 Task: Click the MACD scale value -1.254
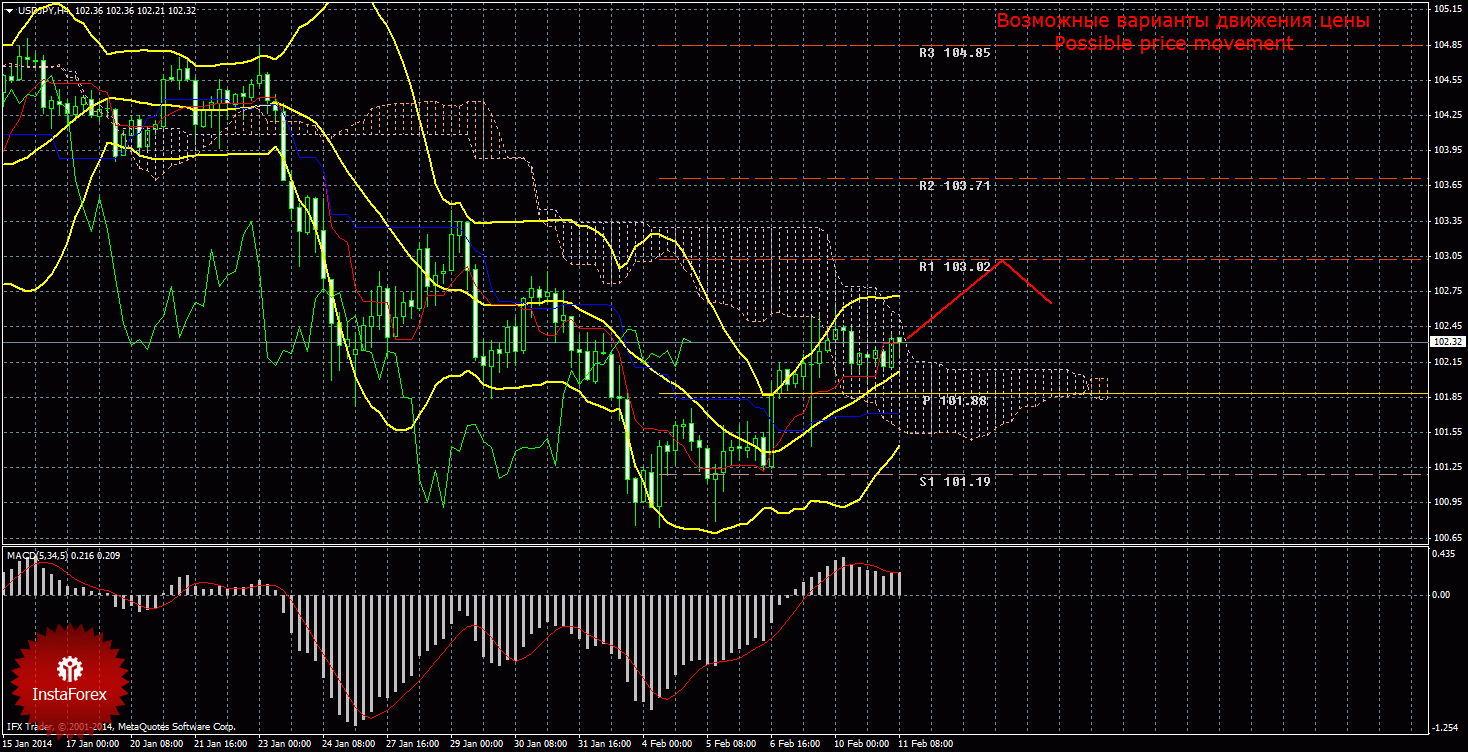pos(1441,727)
